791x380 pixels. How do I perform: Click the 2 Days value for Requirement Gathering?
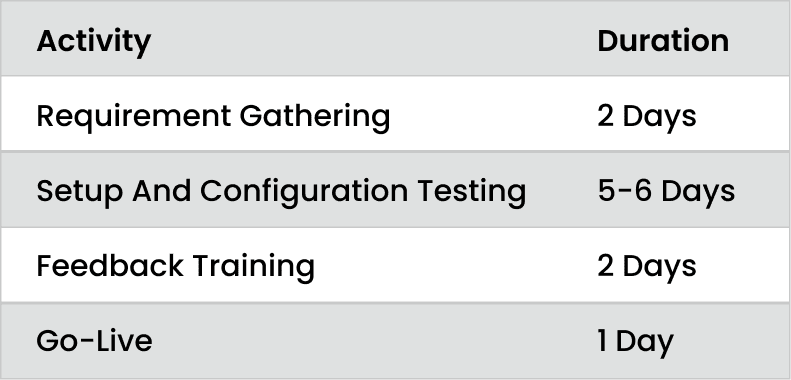[x=647, y=117]
